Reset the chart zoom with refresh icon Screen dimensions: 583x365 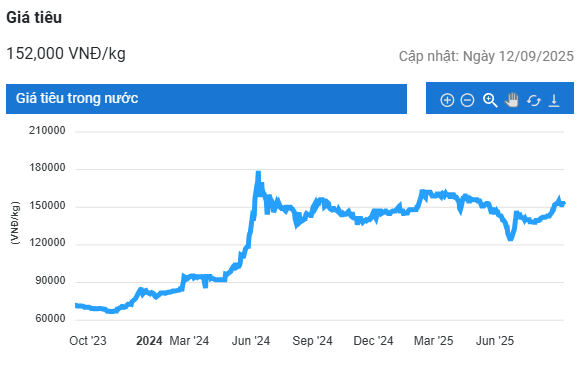(x=534, y=100)
